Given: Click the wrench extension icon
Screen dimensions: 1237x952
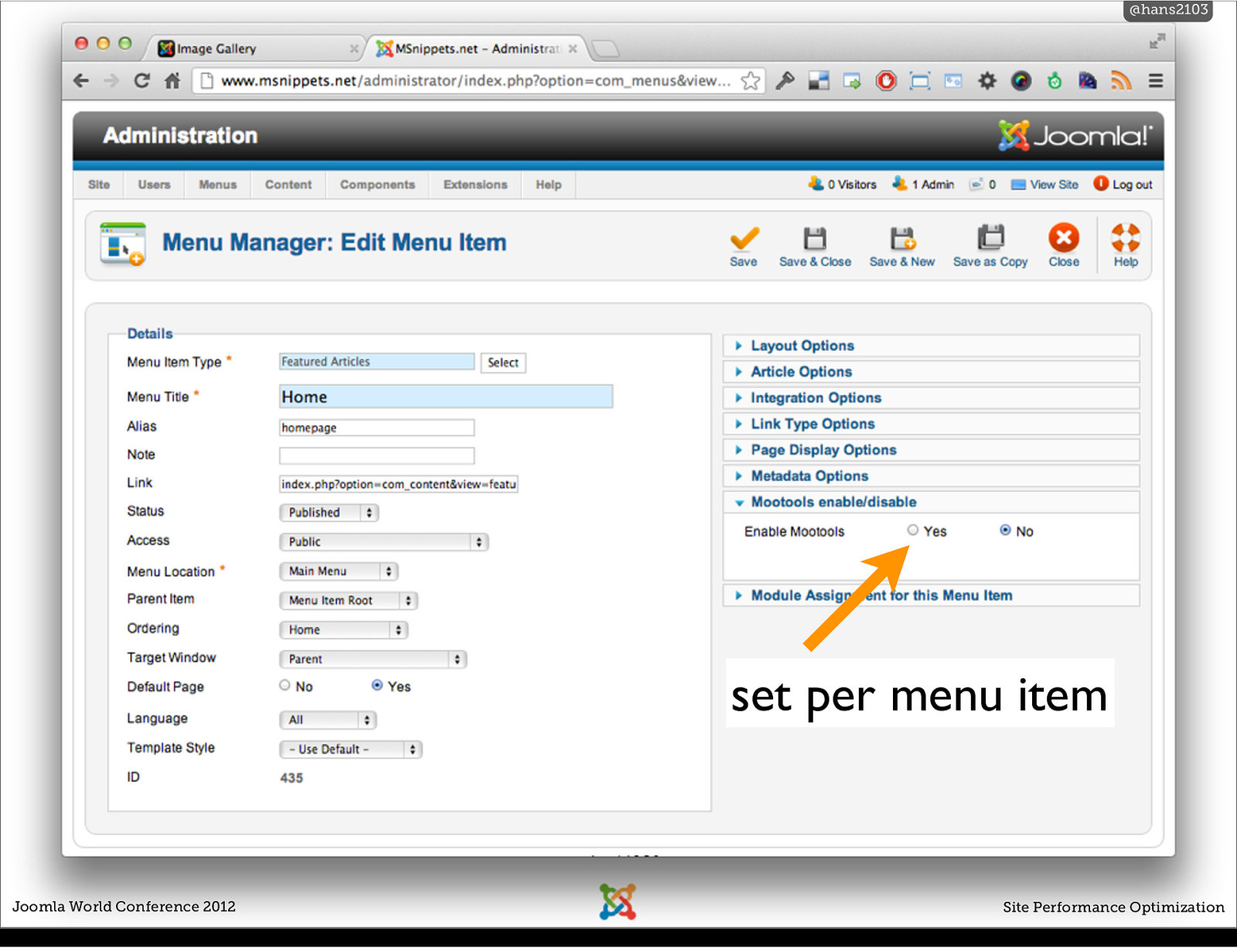Looking at the screenshot, I should 785,80.
